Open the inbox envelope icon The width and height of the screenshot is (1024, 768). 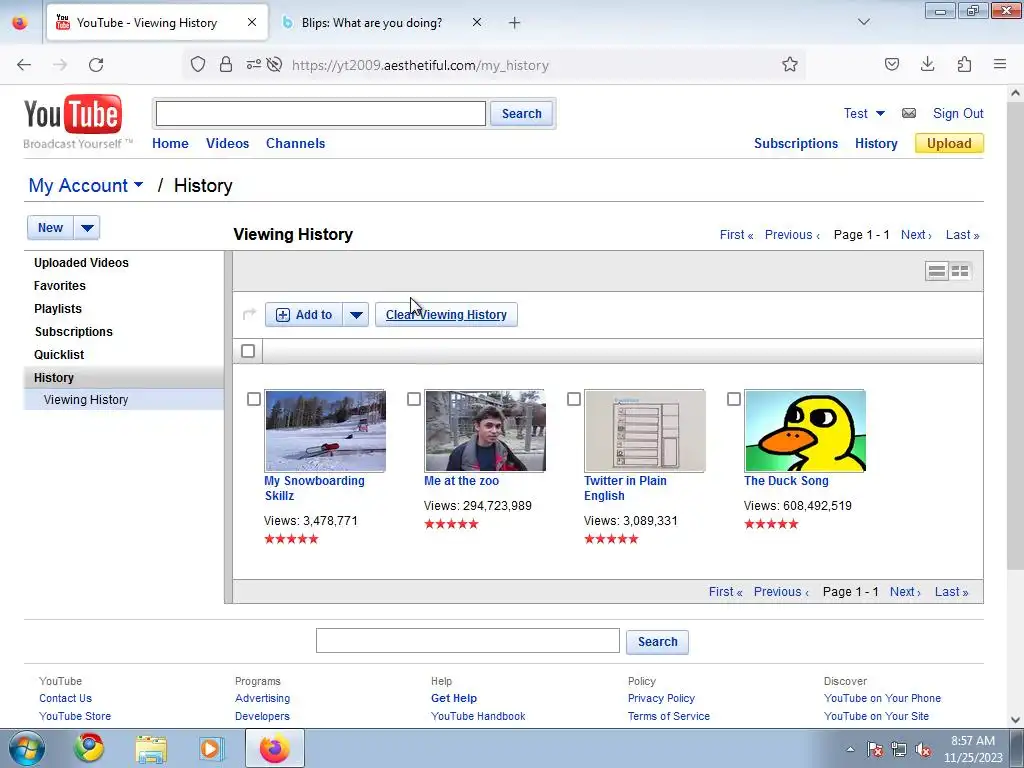click(x=909, y=113)
